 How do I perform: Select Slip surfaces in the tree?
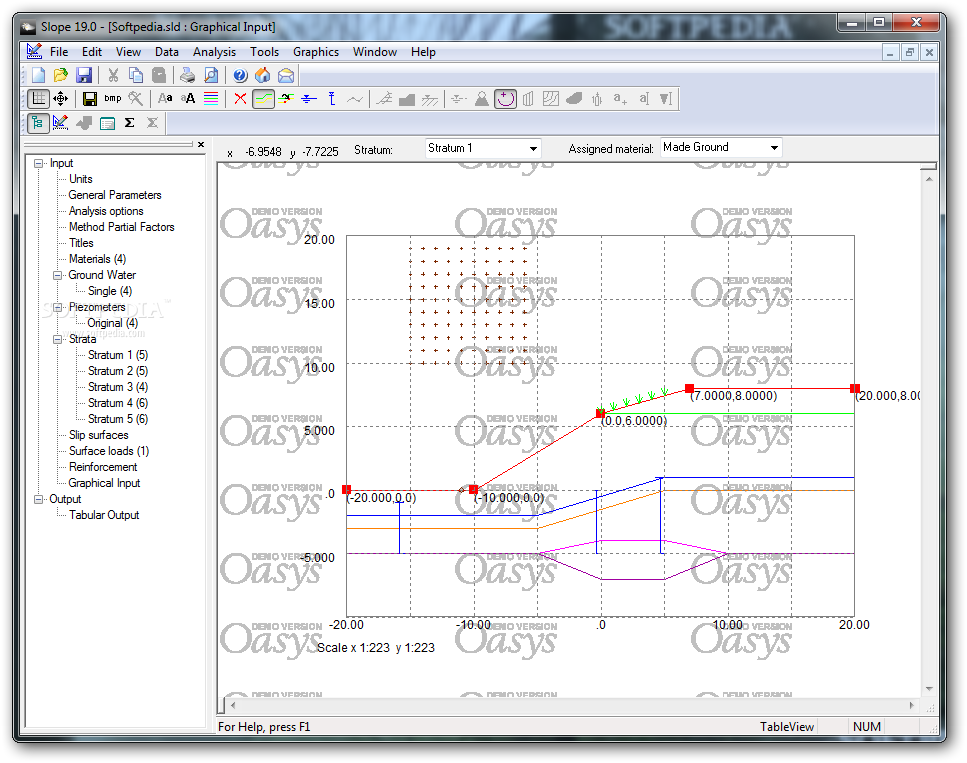[99, 435]
